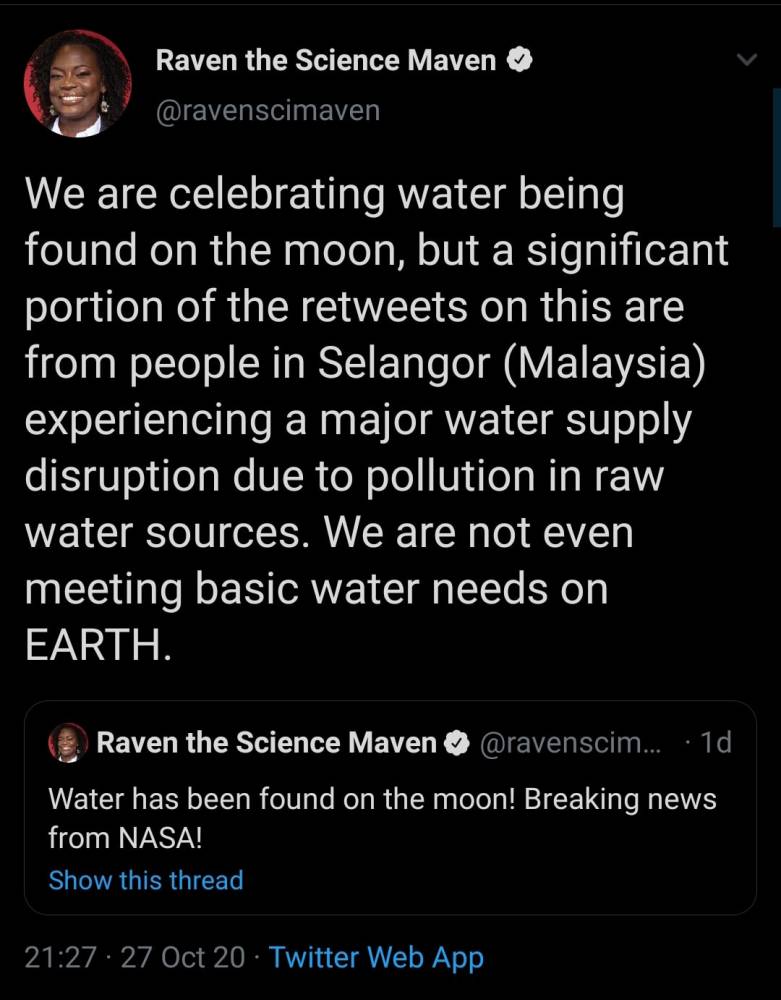Open the "1d" timestamp of the quoted tweet
Screen dimensions: 781x1000
715,743
